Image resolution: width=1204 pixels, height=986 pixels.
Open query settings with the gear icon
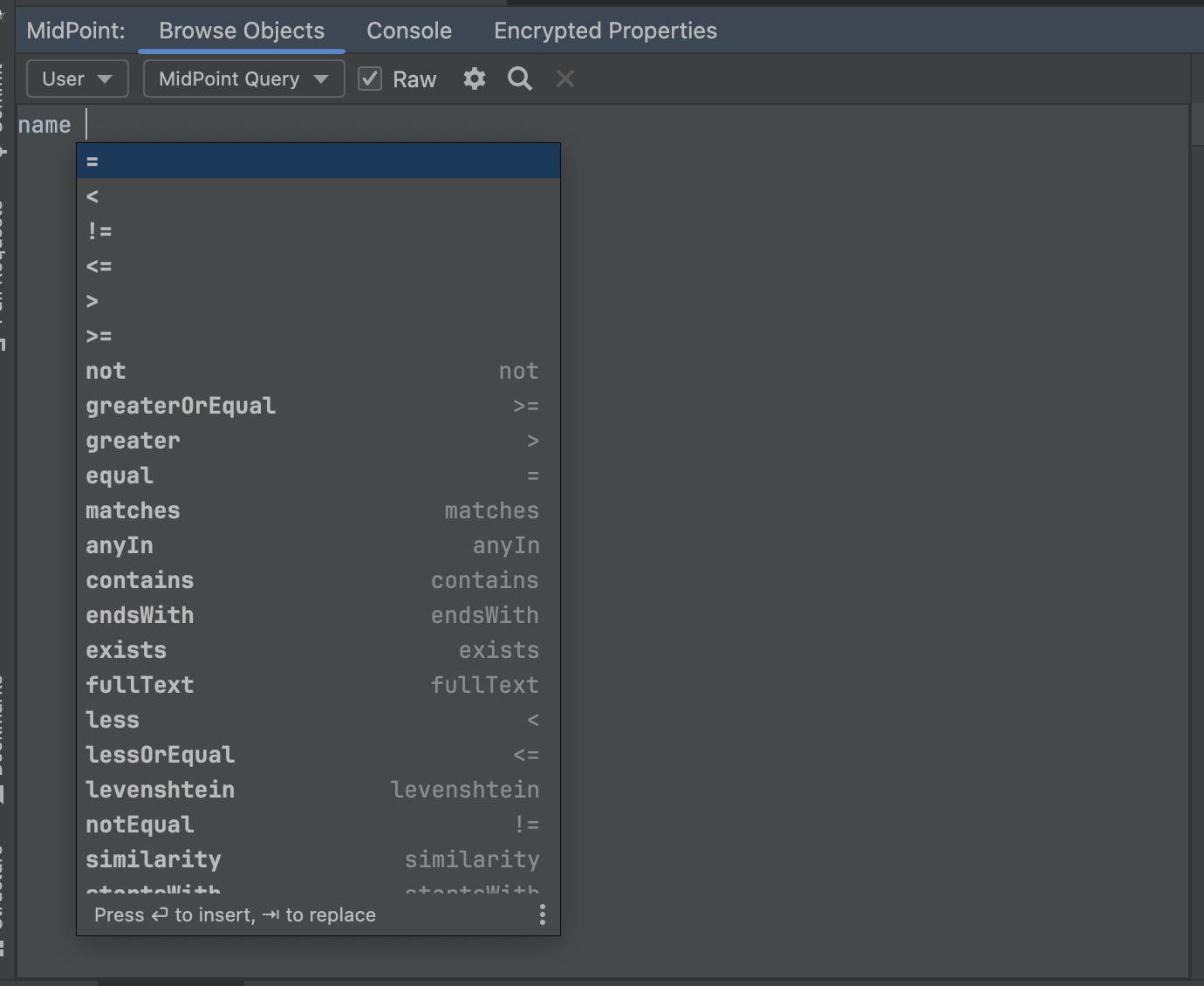click(474, 79)
